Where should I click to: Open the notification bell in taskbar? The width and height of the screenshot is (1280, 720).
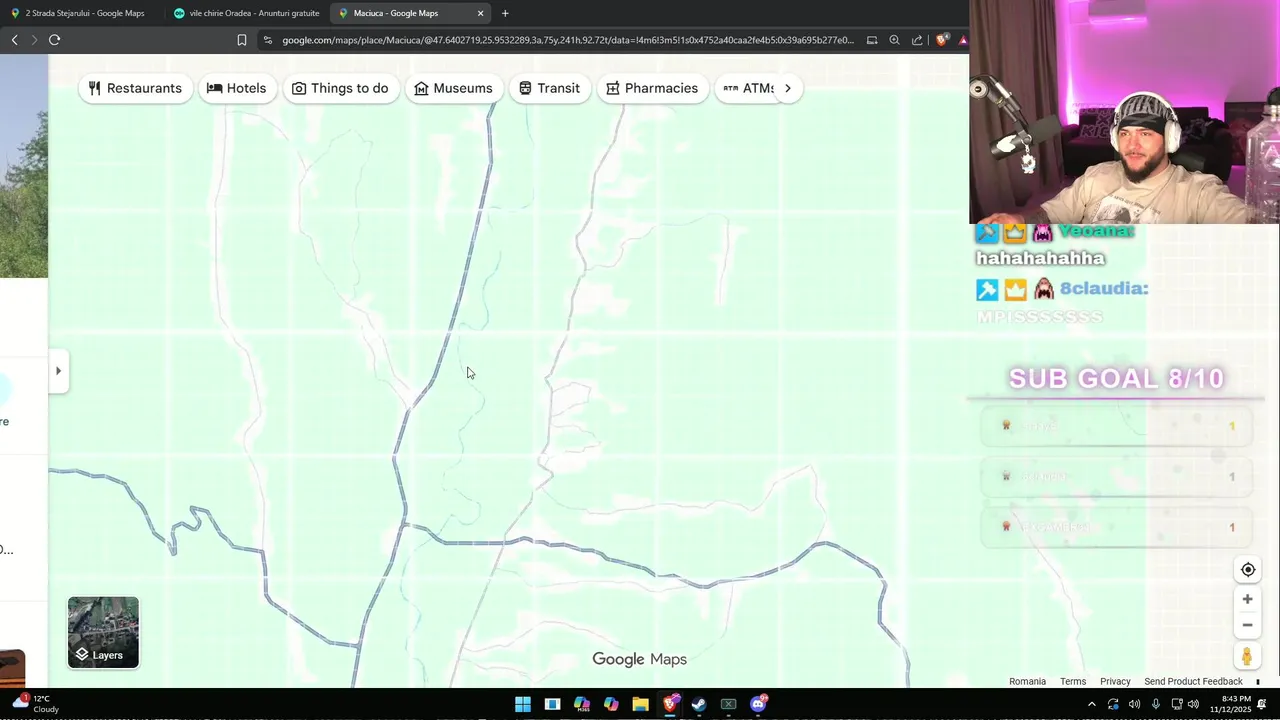click(1262, 704)
